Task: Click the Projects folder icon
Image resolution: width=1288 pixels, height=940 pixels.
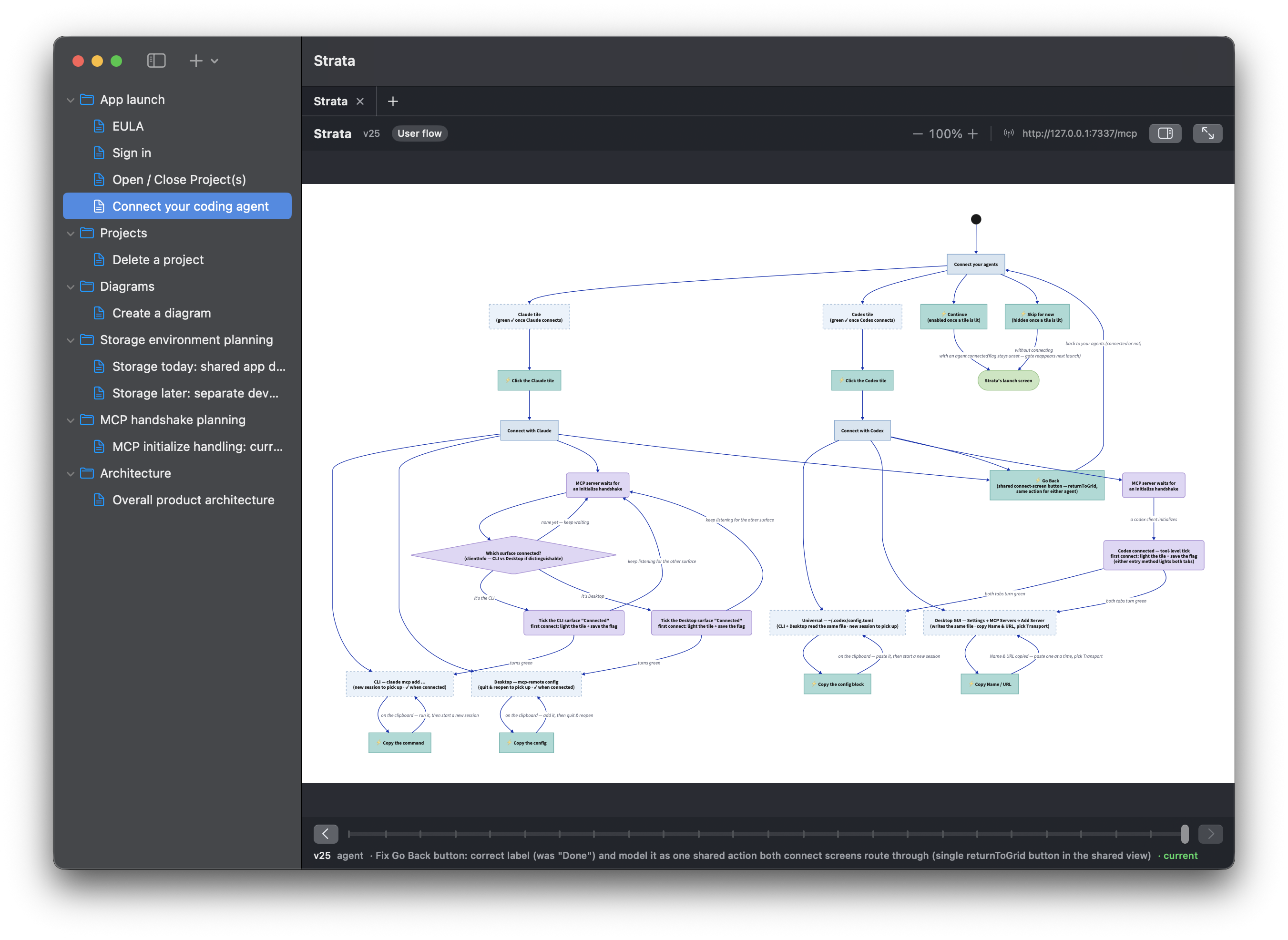Action: pos(87,233)
